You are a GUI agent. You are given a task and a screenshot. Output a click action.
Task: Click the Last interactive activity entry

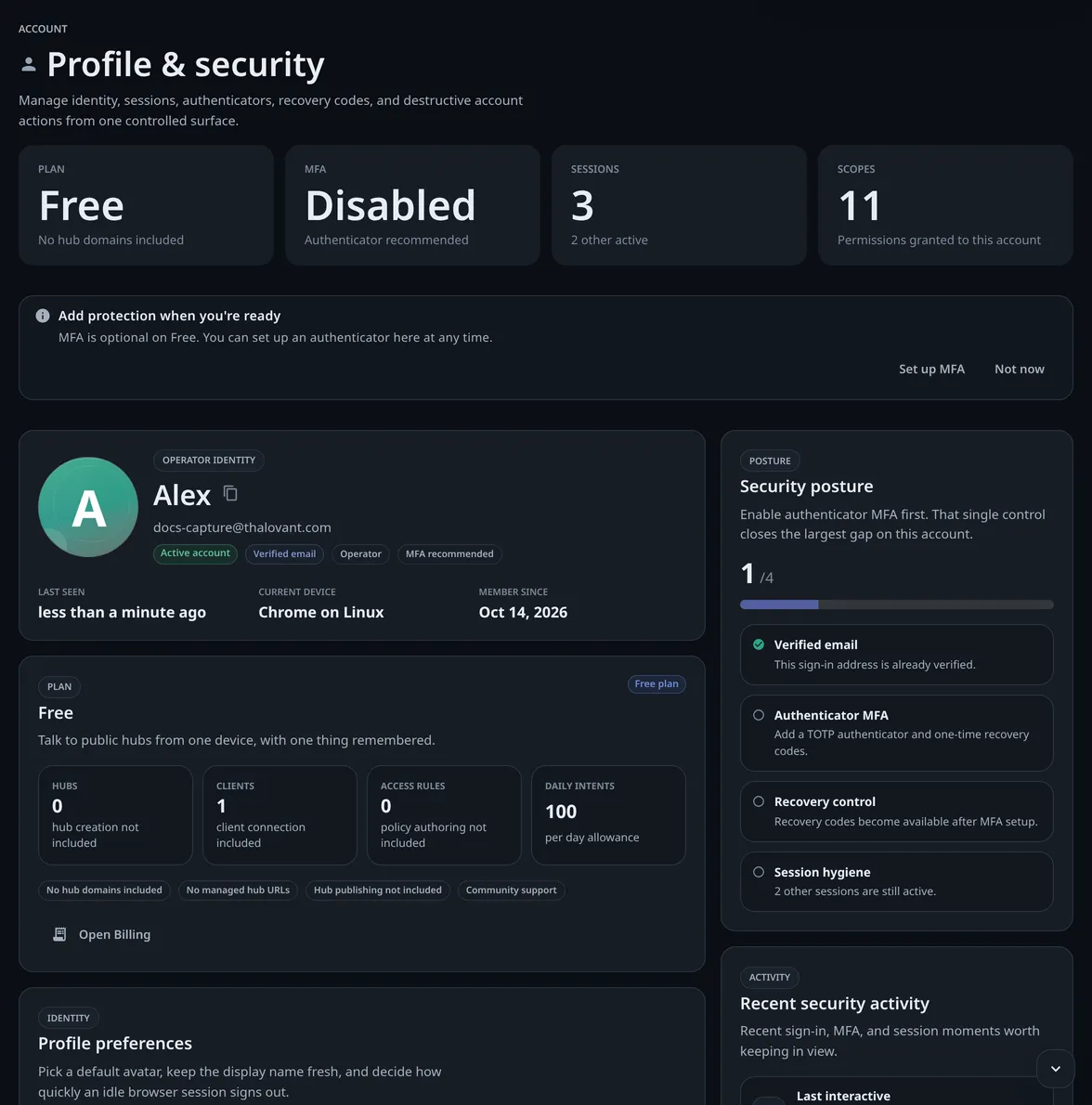coord(896,1092)
